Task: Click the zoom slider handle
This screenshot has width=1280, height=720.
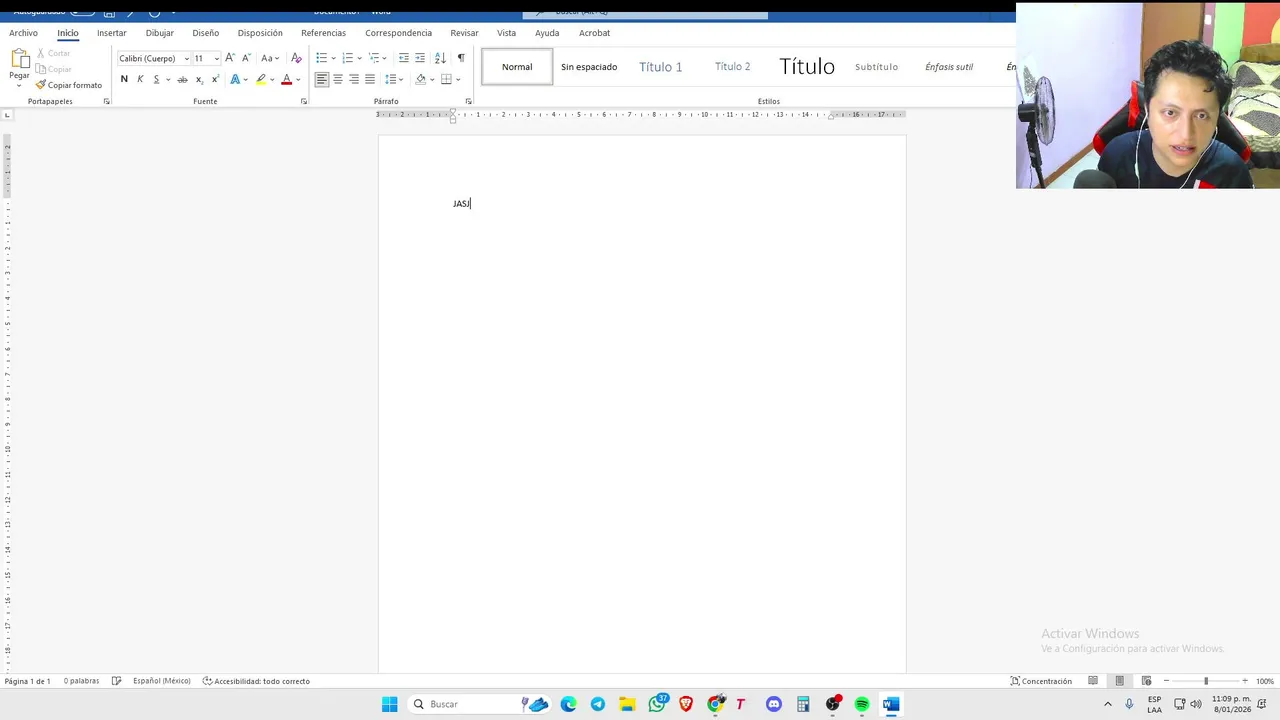Action: [x=1206, y=681]
